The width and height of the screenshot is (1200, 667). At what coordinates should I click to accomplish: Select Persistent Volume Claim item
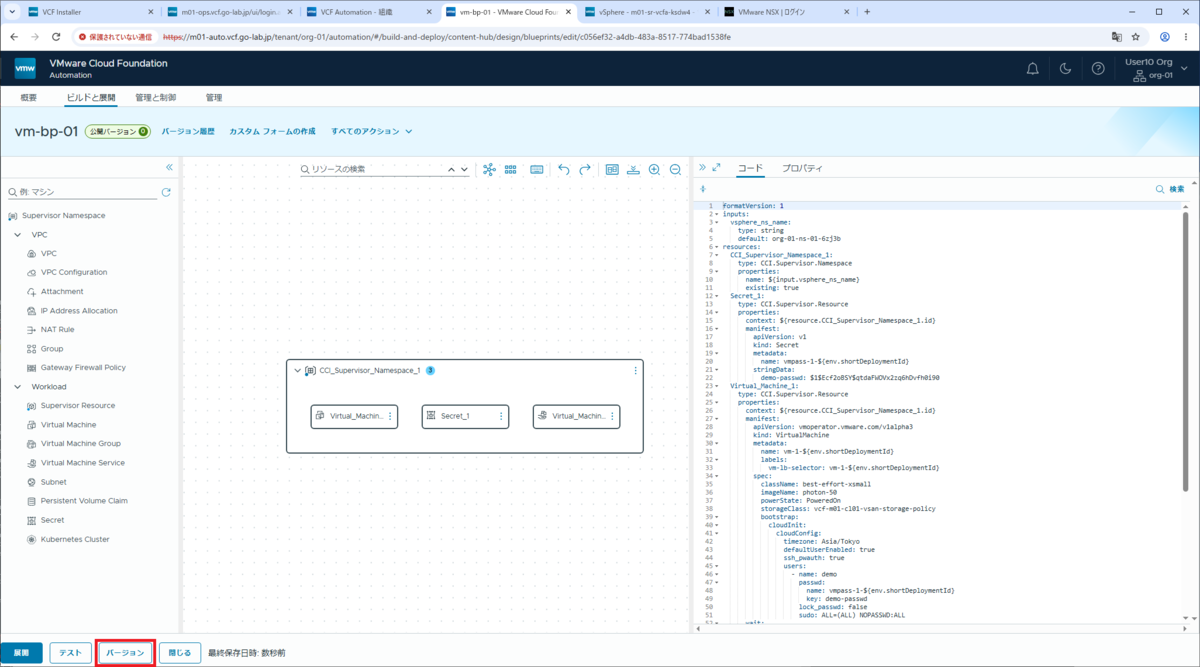[x=84, y=501]
